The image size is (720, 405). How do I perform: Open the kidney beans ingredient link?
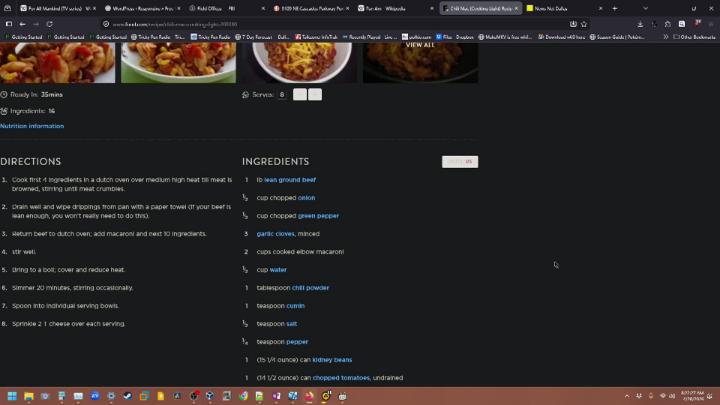(x=332, y=360)
